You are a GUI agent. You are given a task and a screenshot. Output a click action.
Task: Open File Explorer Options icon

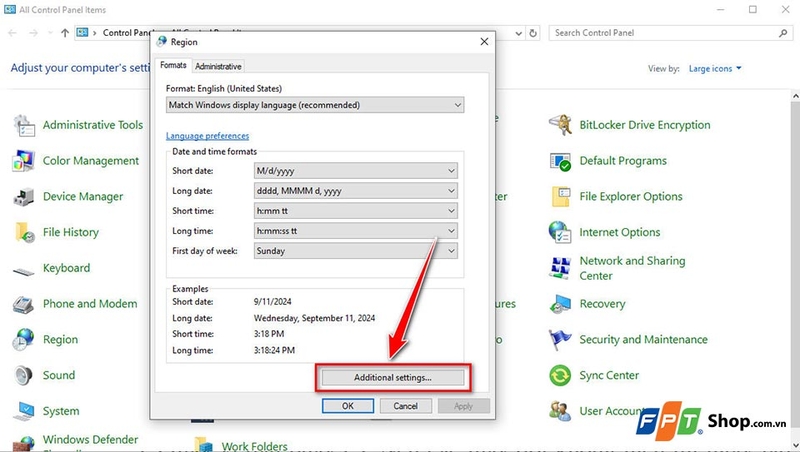click(x=561, y=197)
